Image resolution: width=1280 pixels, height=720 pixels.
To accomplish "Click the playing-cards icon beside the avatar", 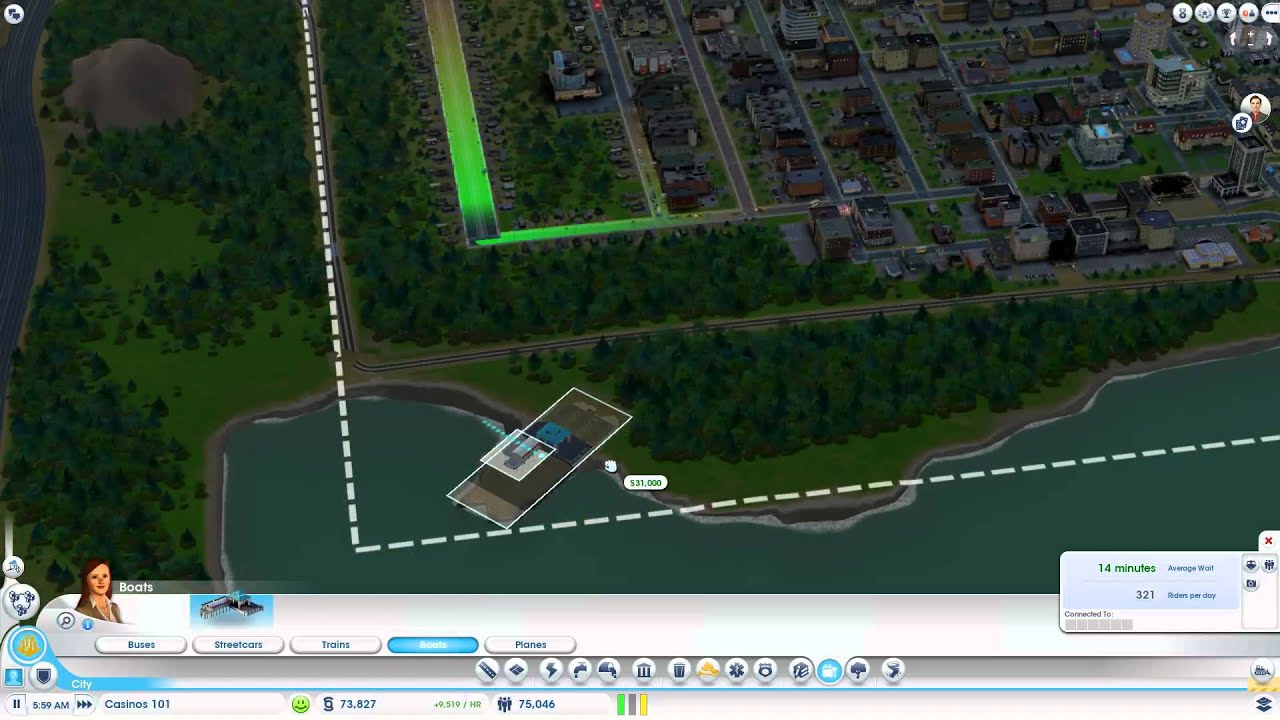I will (x=1242, y=123).
